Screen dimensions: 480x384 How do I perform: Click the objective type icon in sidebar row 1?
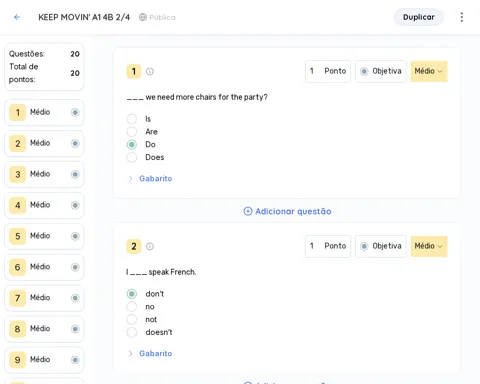[75, 112]
